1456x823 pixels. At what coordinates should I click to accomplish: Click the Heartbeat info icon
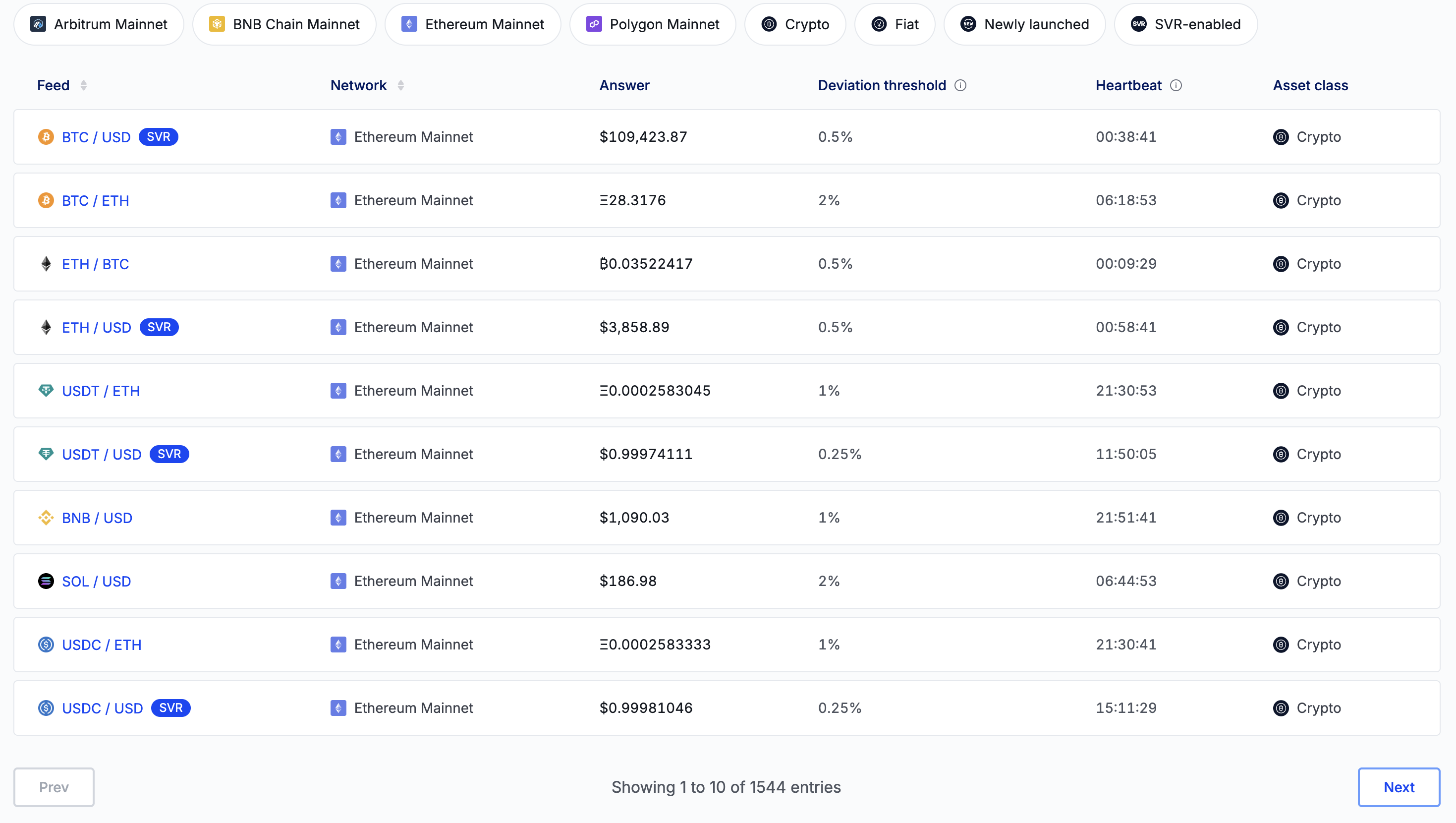click(1176, 85)
